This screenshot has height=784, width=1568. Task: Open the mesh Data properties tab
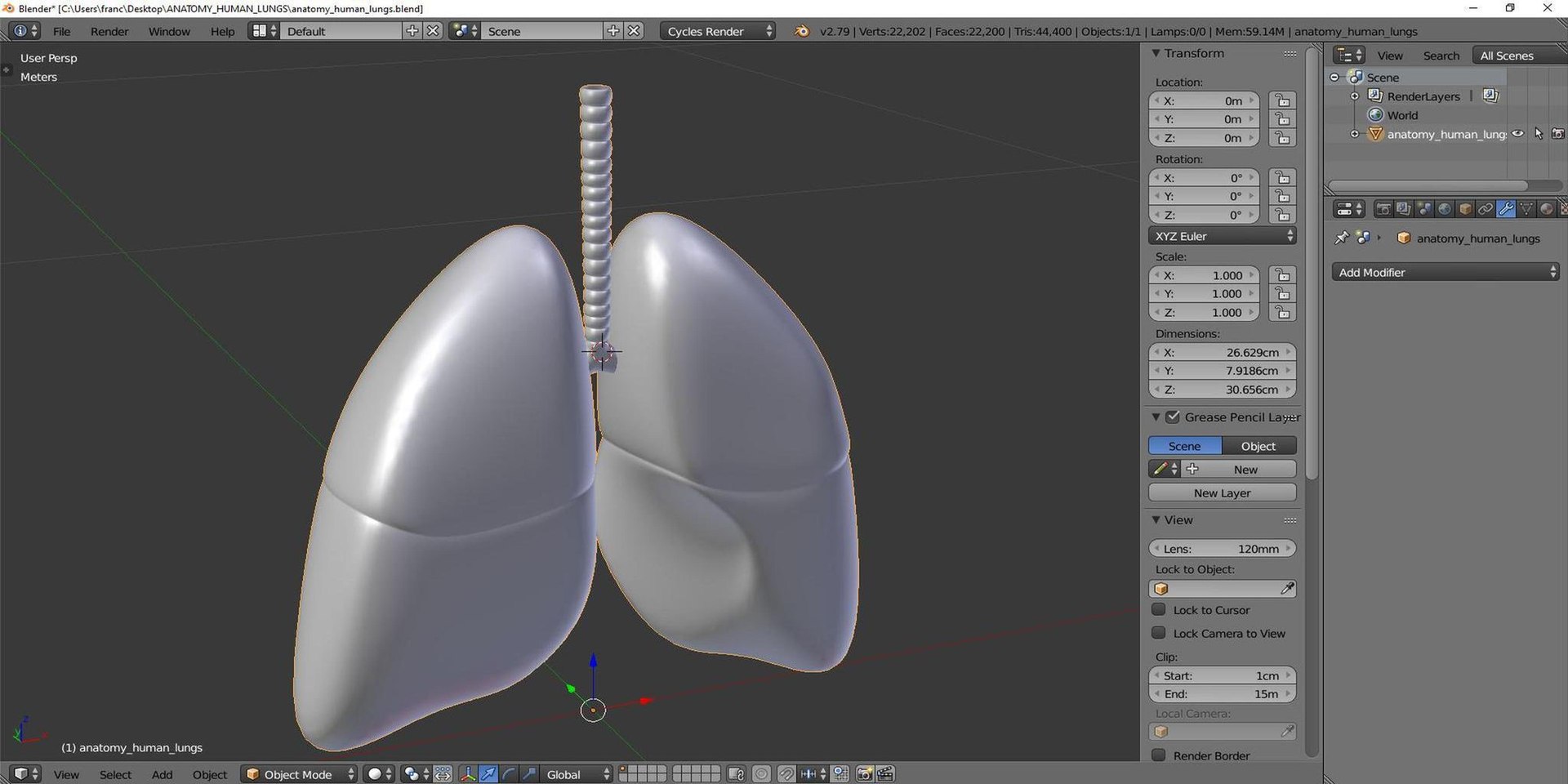pyautogui.click(x=1526, y=209)
